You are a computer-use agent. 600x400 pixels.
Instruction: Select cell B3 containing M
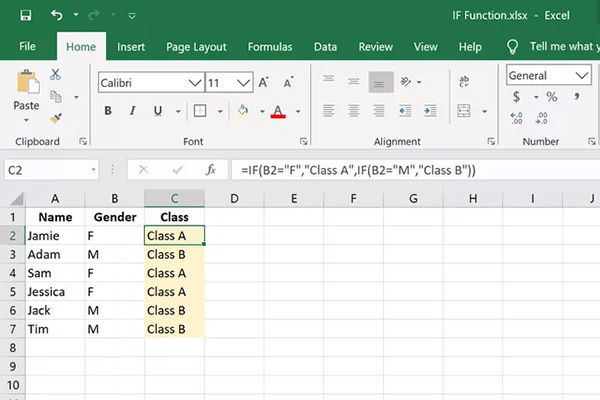(x=115, y=254)
